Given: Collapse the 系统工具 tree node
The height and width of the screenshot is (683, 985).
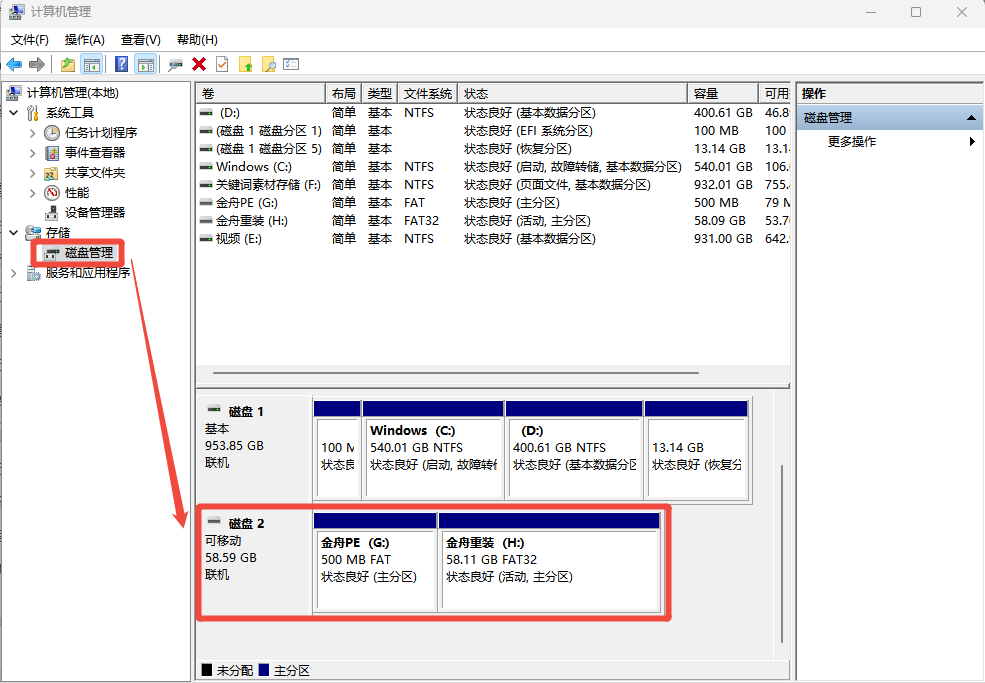Looking at the screenshot, I should pos(13,113).
